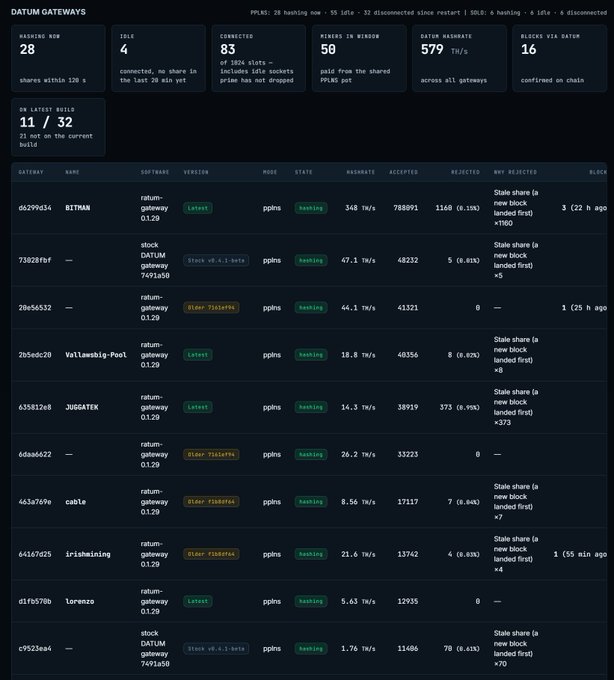This screenshot has height=680, width=614.
Task: Click the JUGGATEK gateway name
Action: [82, 407]
